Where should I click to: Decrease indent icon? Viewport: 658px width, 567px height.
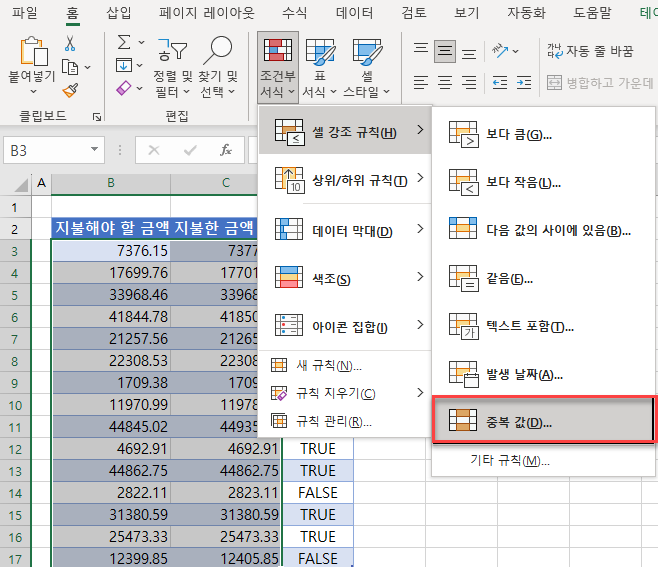[x=500, y=83]
